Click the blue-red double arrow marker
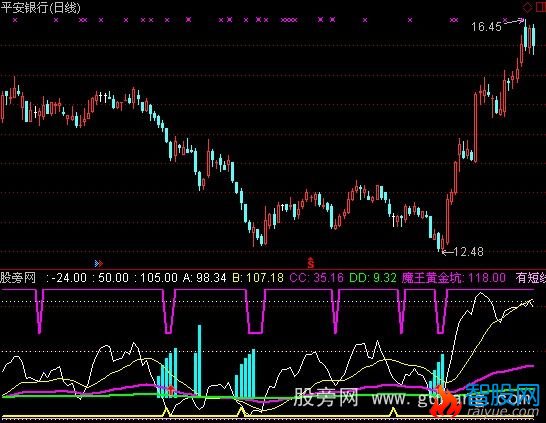 point(99,264)
